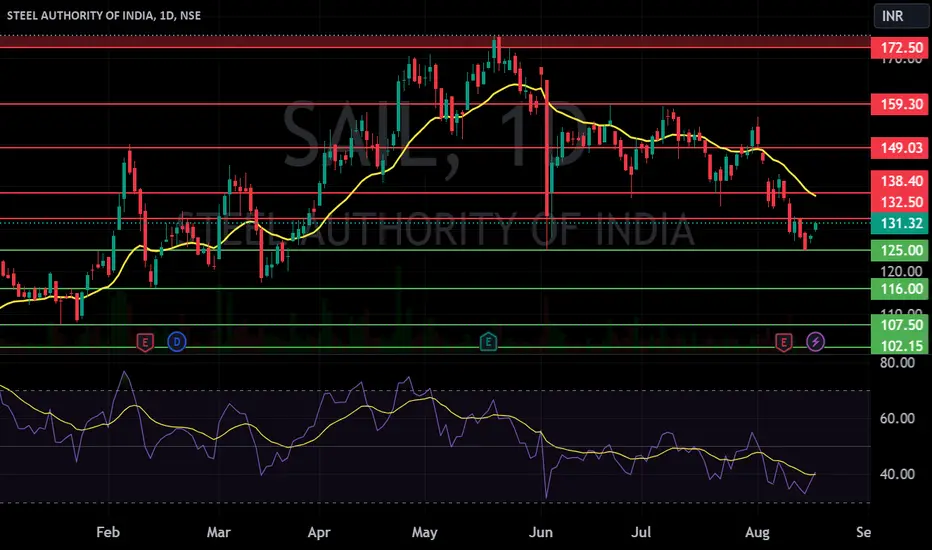932x550 pixels.
Task: Click the Jul label on time axis
Action: pos(641,532)
